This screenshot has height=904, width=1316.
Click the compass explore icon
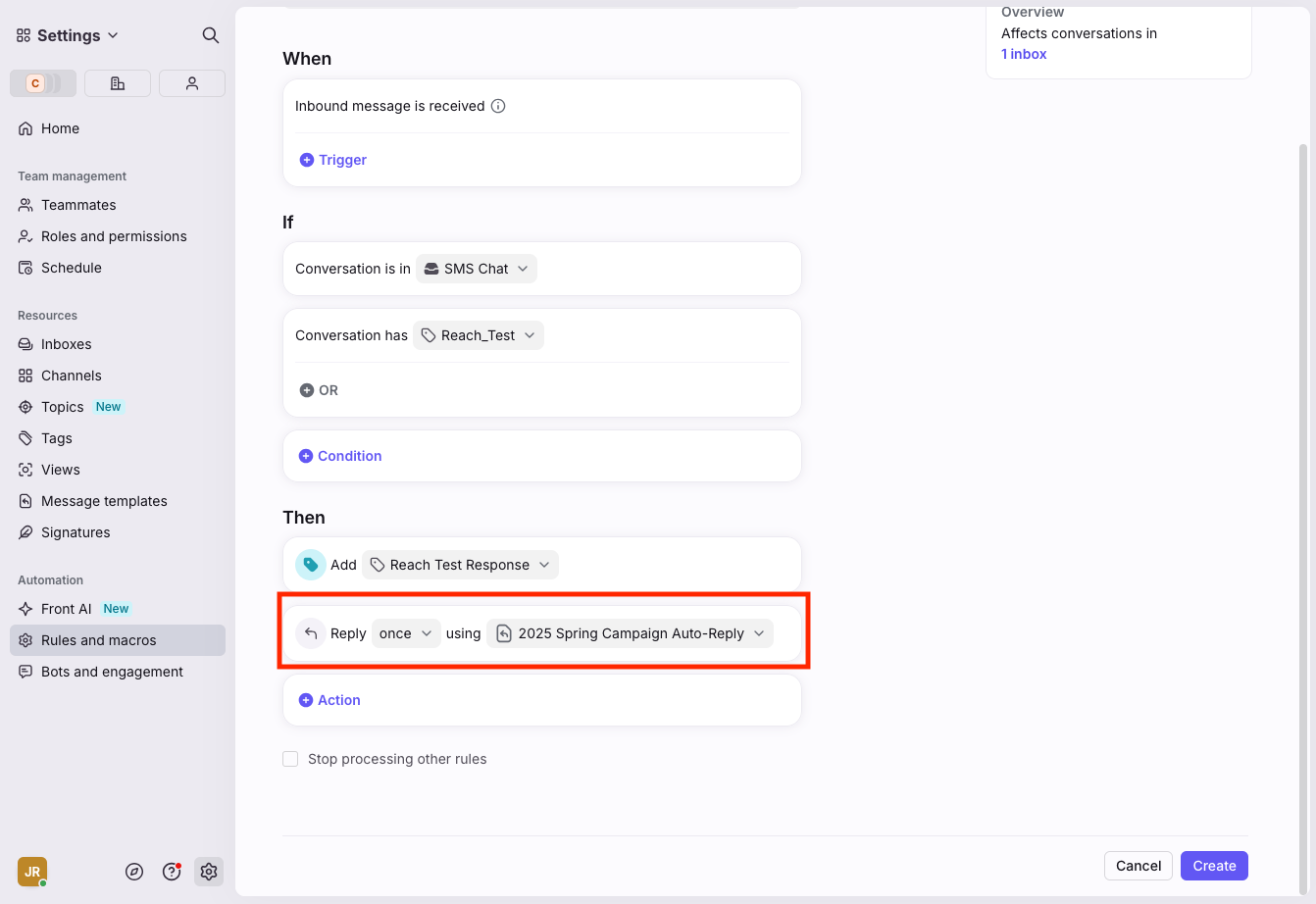click(x=134, y=872)
